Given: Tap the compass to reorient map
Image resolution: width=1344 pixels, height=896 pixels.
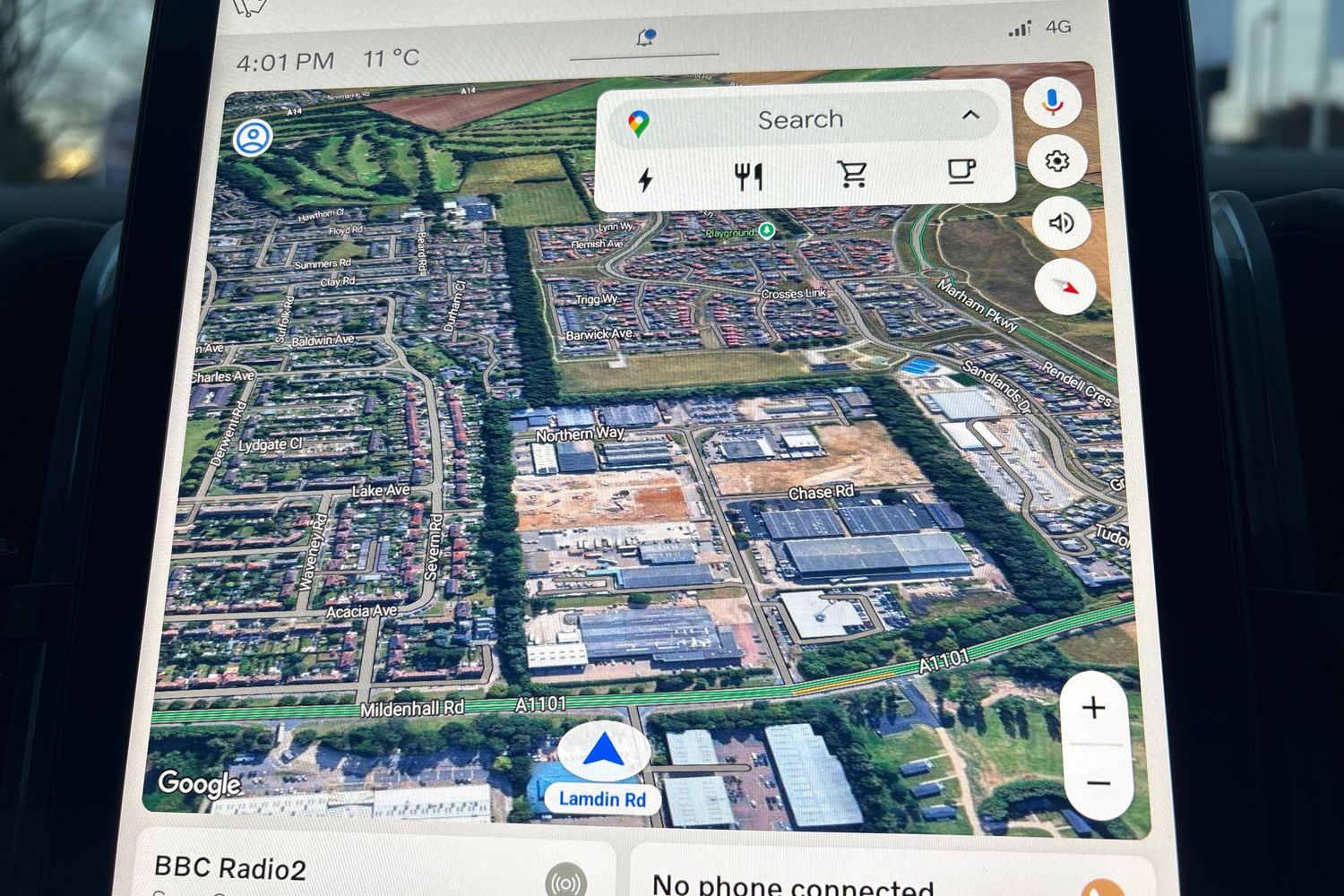Looking at the screenshot, I should coord(1064,288).
